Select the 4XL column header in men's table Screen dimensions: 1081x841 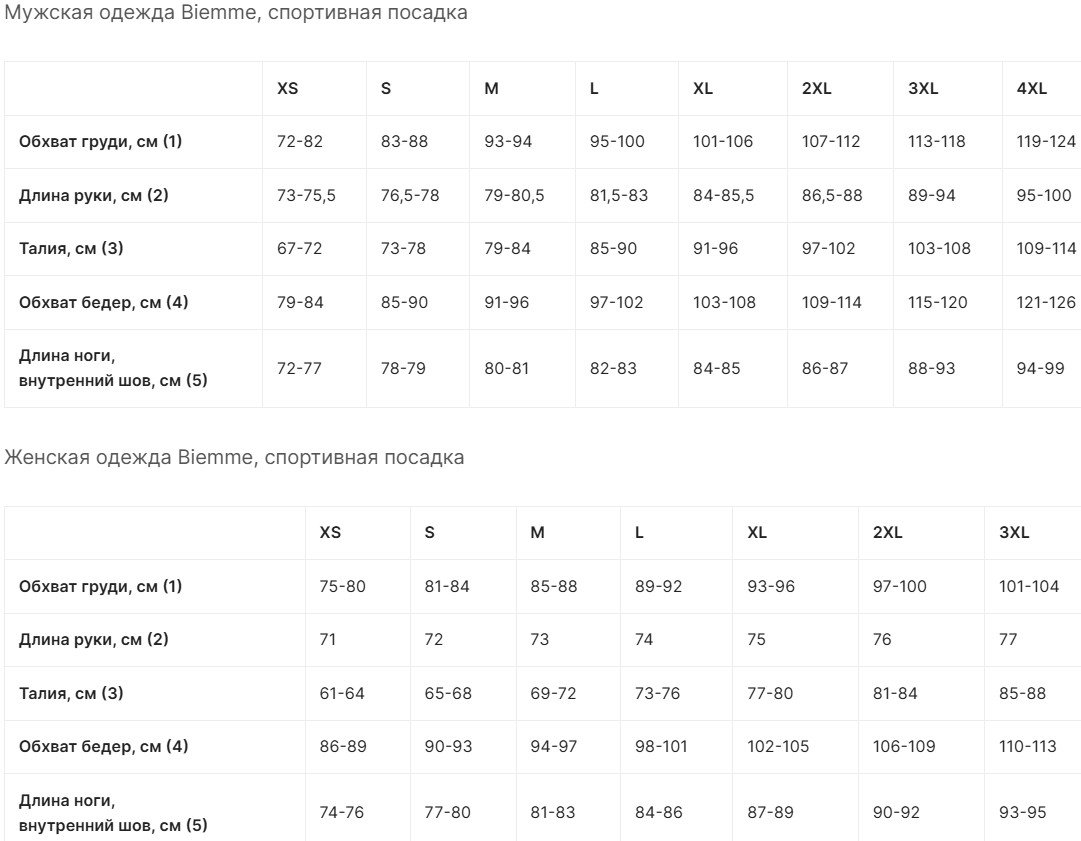point(1031,88)
